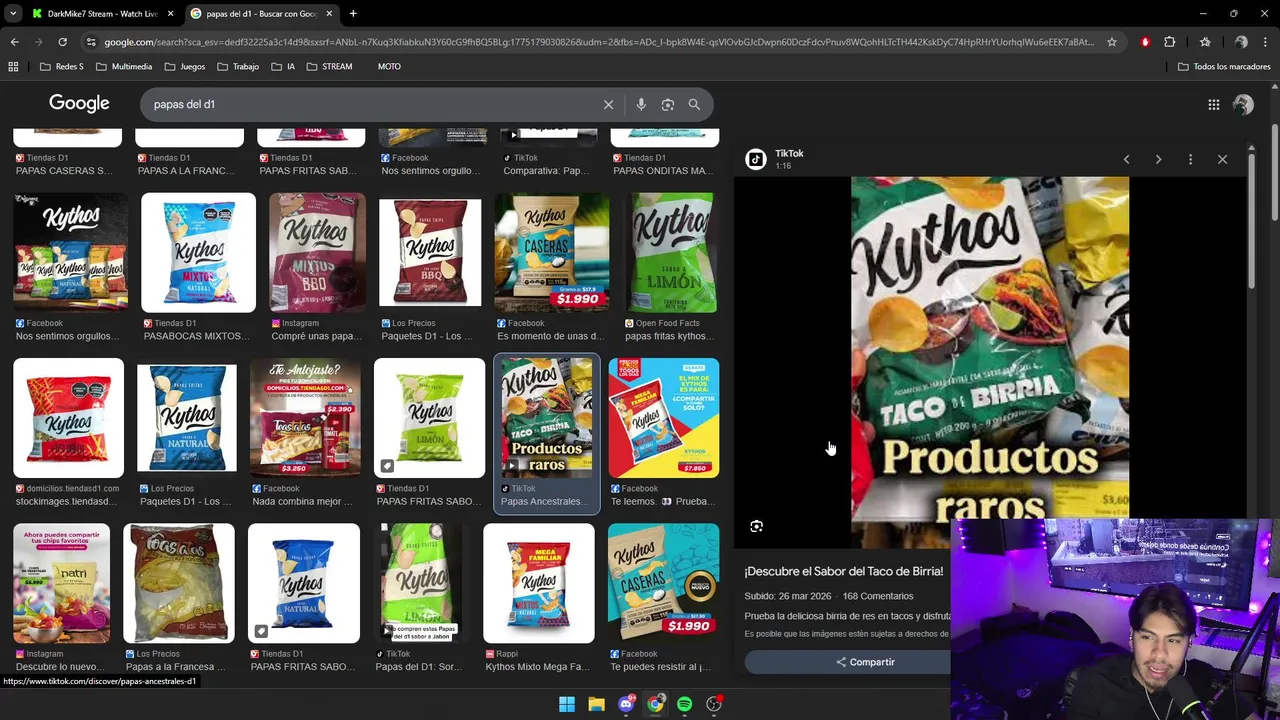This screenshot has width=1280, height=720.
Task: Open Google Lens image search icon
Action: point(668,104)
